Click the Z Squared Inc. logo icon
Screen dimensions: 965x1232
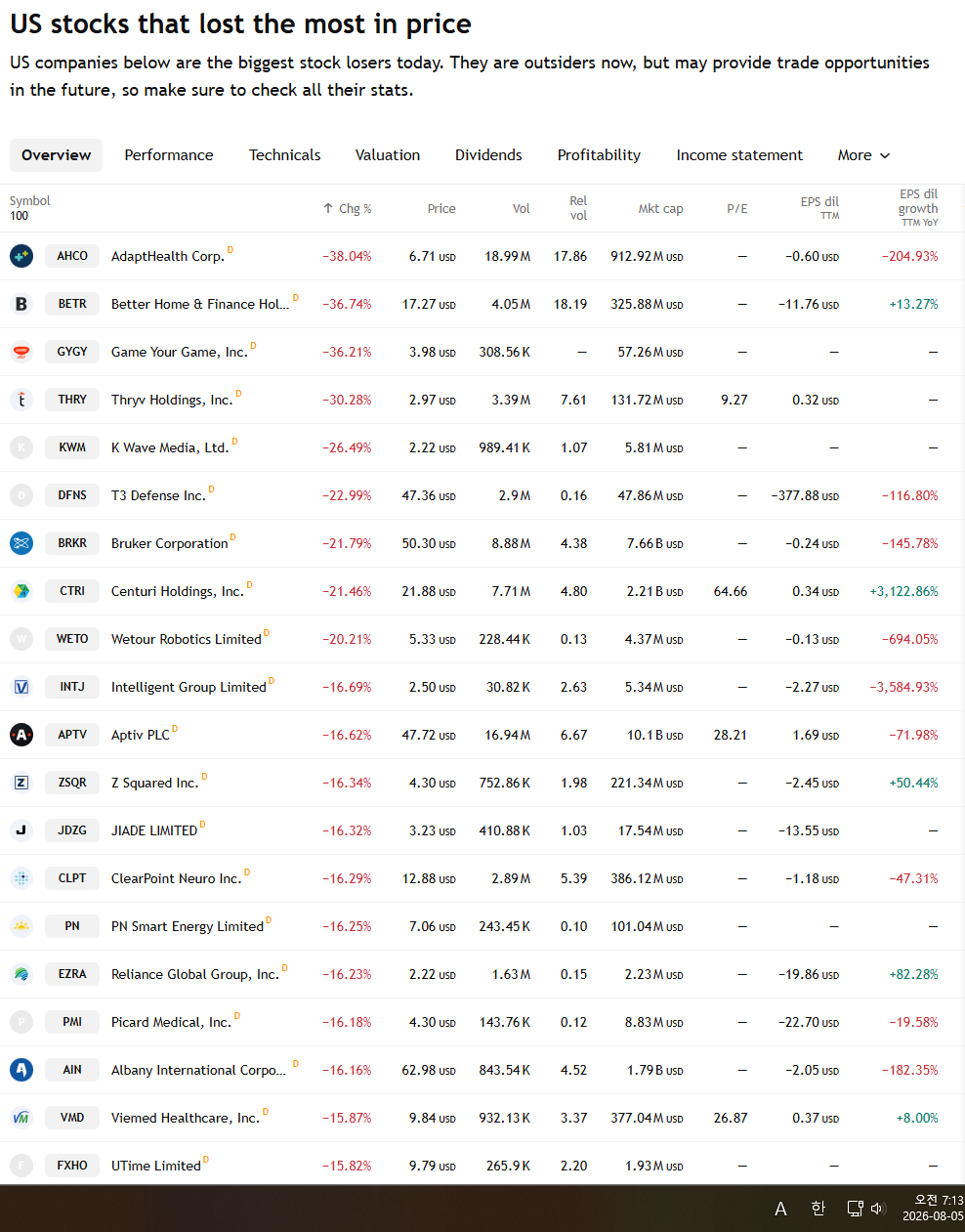point(21,783)
